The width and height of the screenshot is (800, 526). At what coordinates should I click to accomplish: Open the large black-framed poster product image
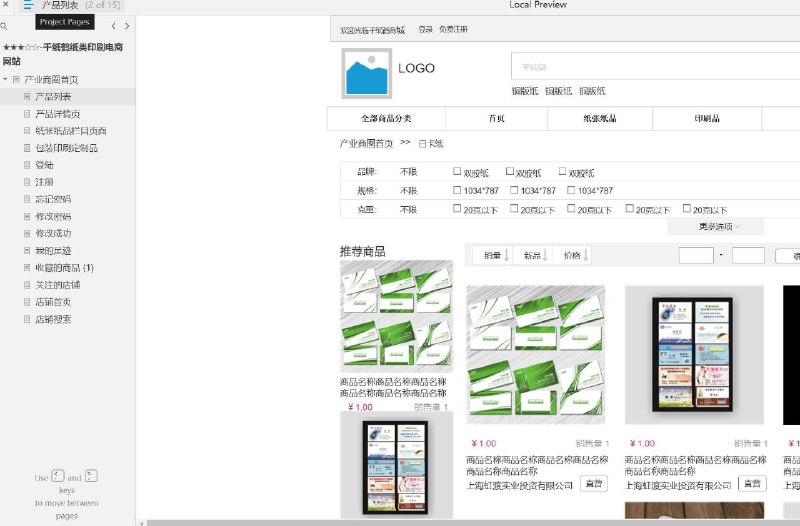click(x=694, y=355)
